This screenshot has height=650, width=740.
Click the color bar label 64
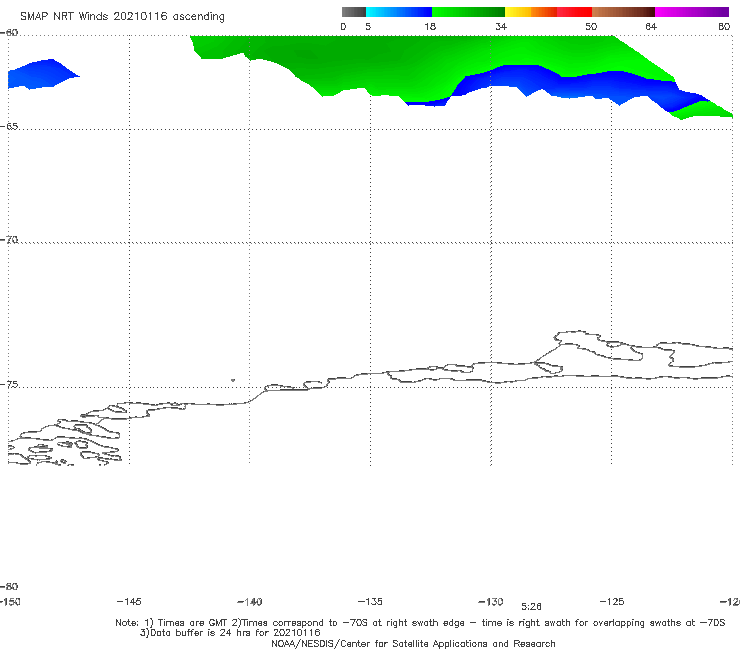[651, 27]
